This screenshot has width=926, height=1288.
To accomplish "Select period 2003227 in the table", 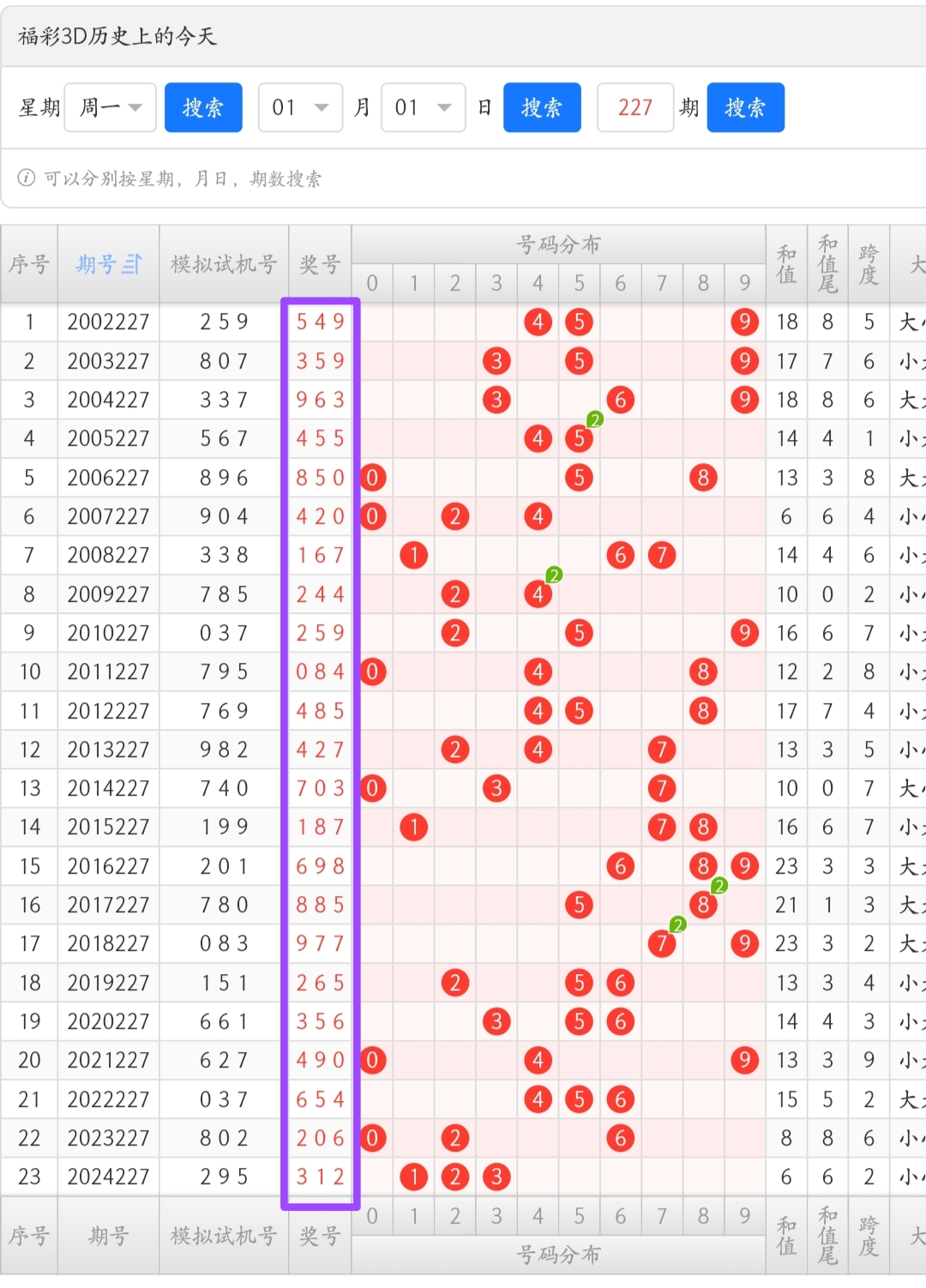I will [x=108, y=361].
